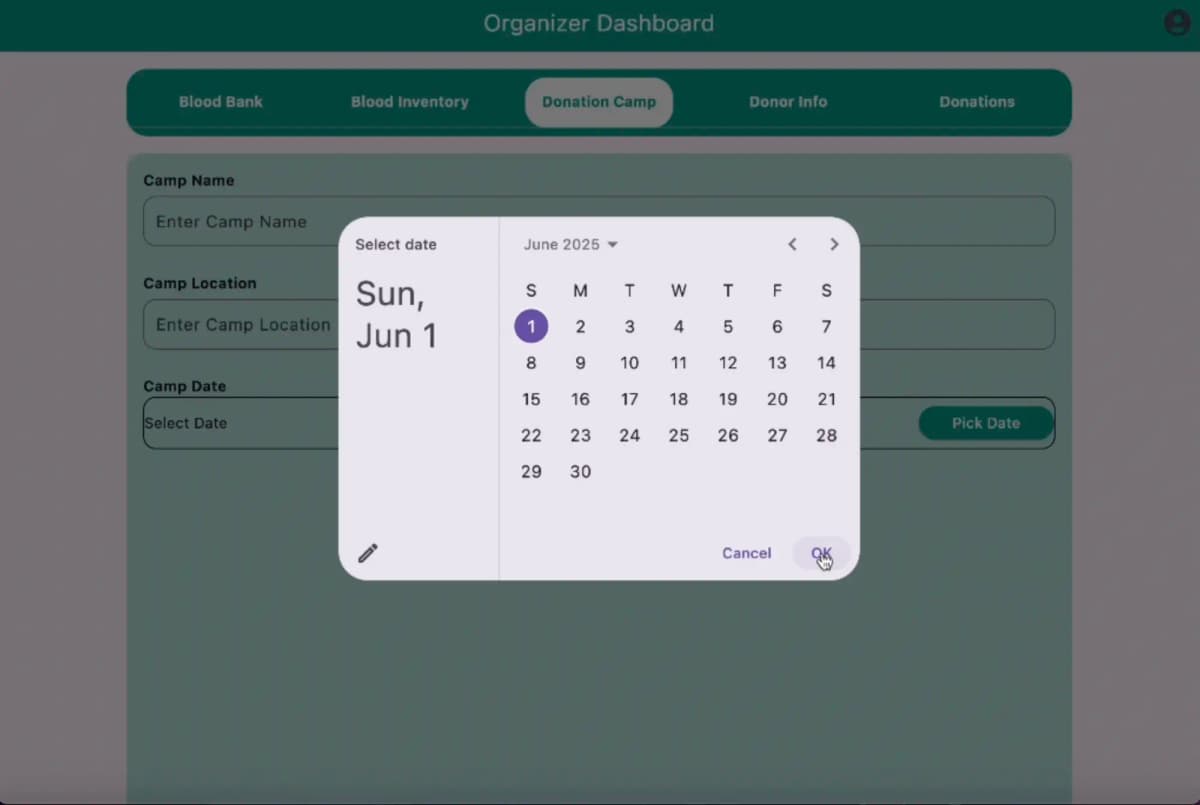Cancel the date picker dialog

click(x=746, y=553)
